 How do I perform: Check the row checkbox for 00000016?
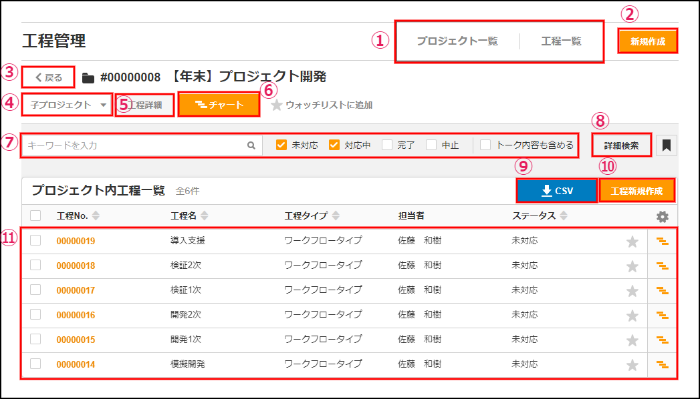tap(36, 315)
